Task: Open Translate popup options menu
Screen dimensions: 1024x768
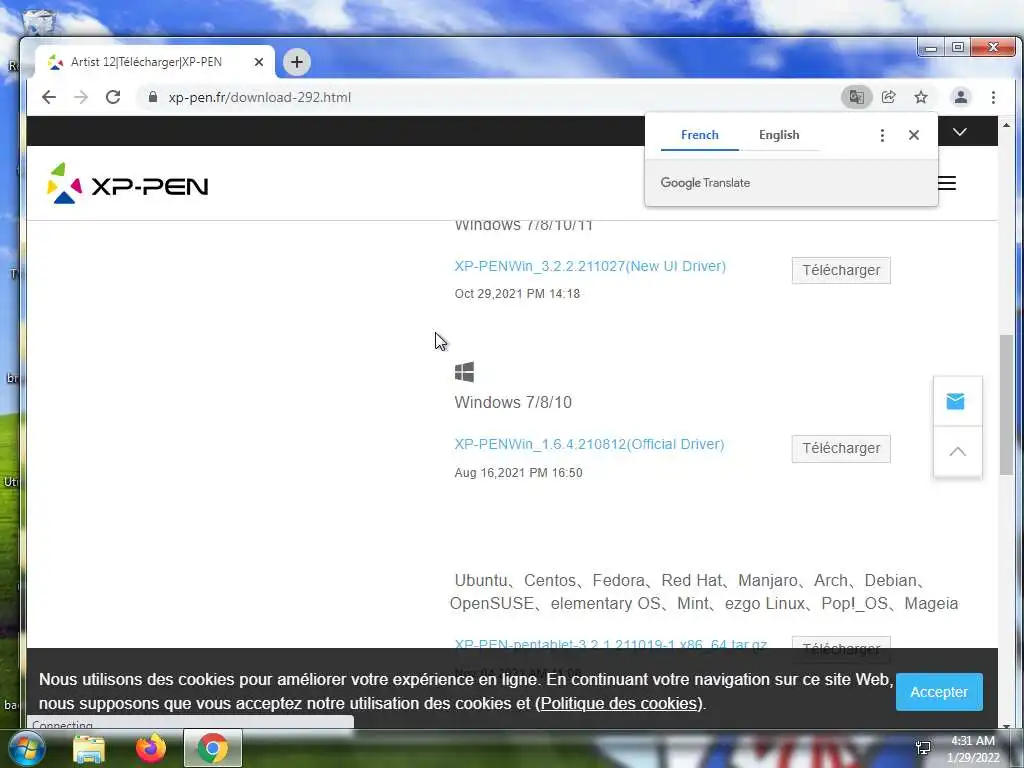Action: coord(882,135)
